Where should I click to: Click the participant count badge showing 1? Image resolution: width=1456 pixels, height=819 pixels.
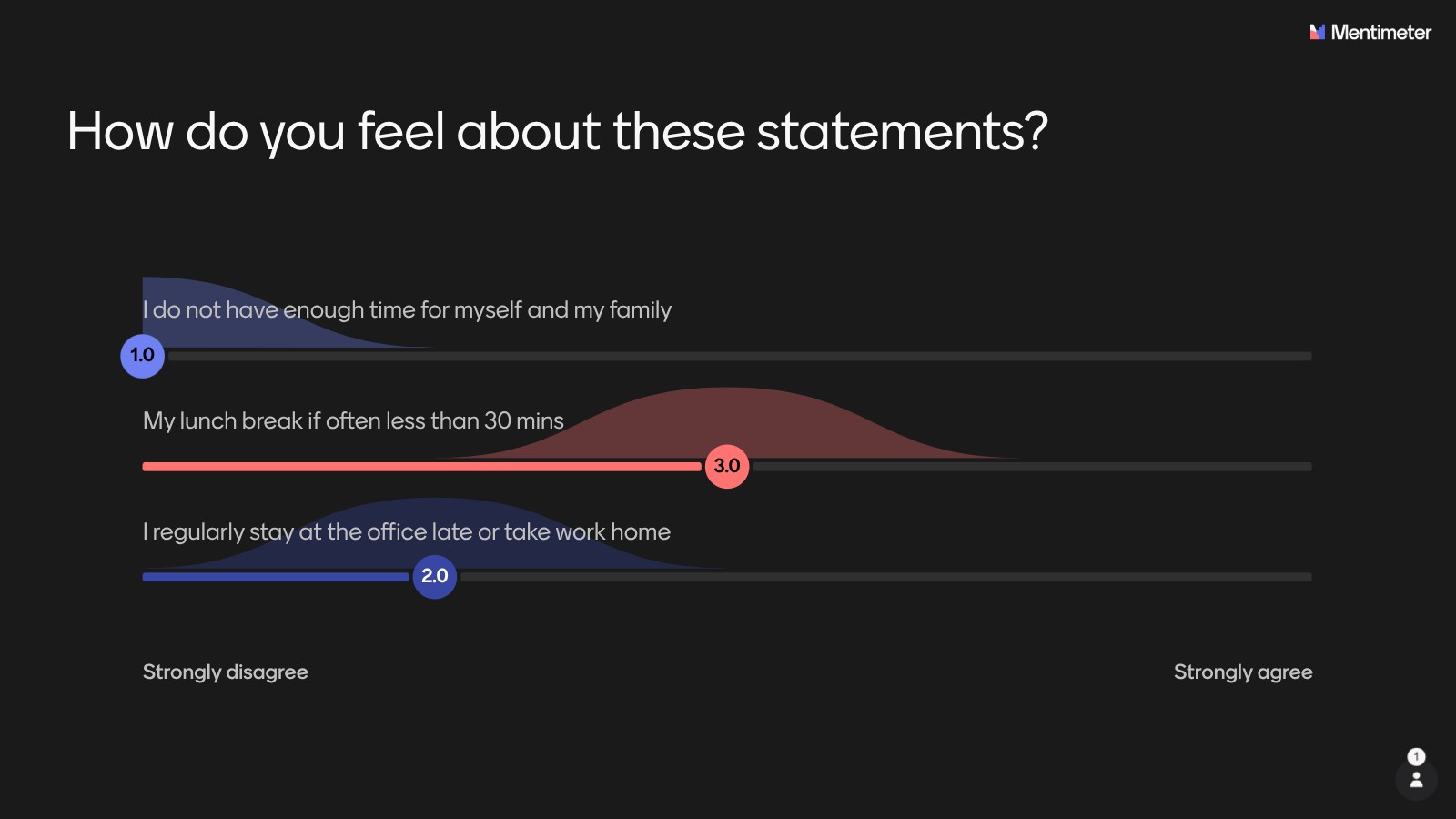pyautogui.click(x=1416, y=756)
